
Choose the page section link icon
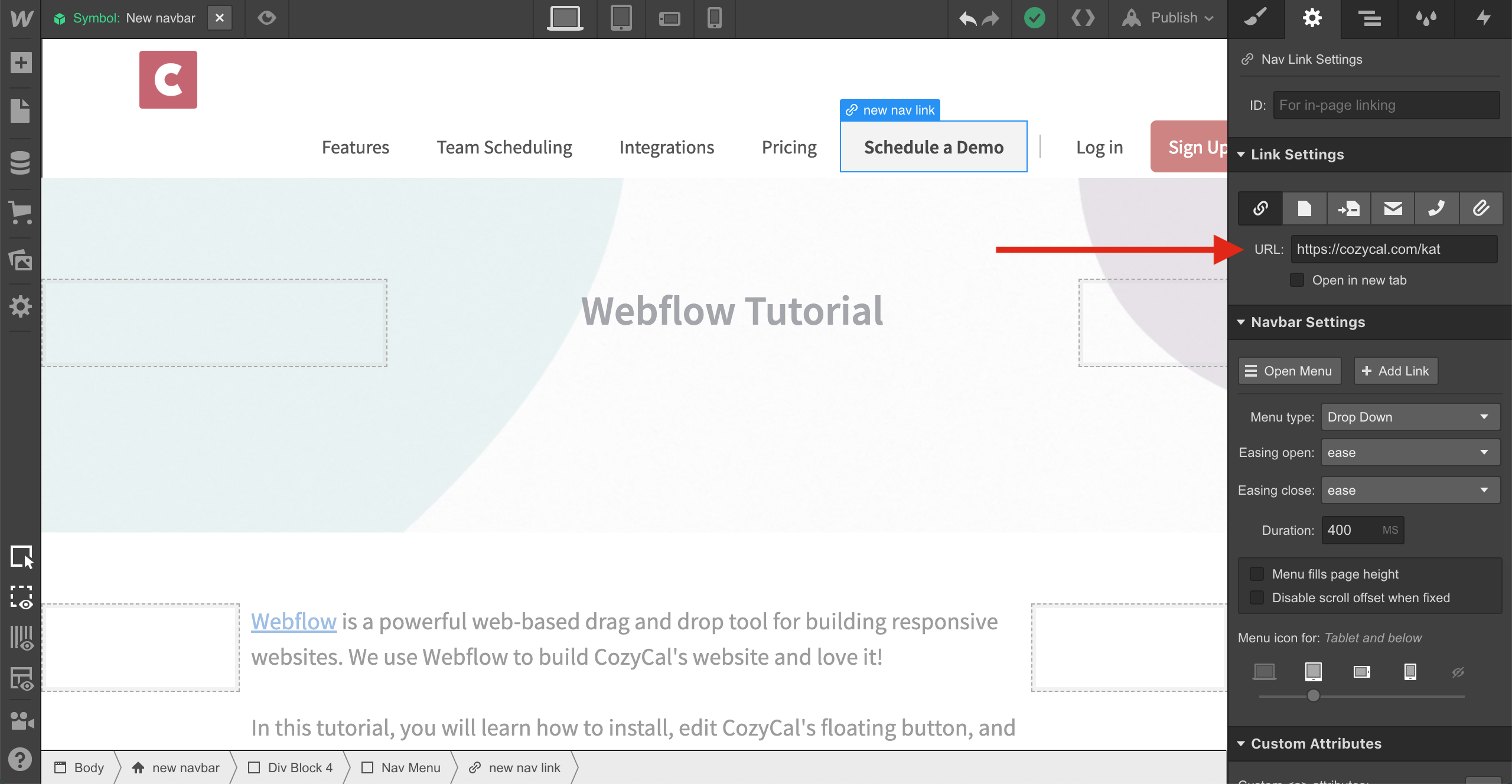click(1348, 208)
